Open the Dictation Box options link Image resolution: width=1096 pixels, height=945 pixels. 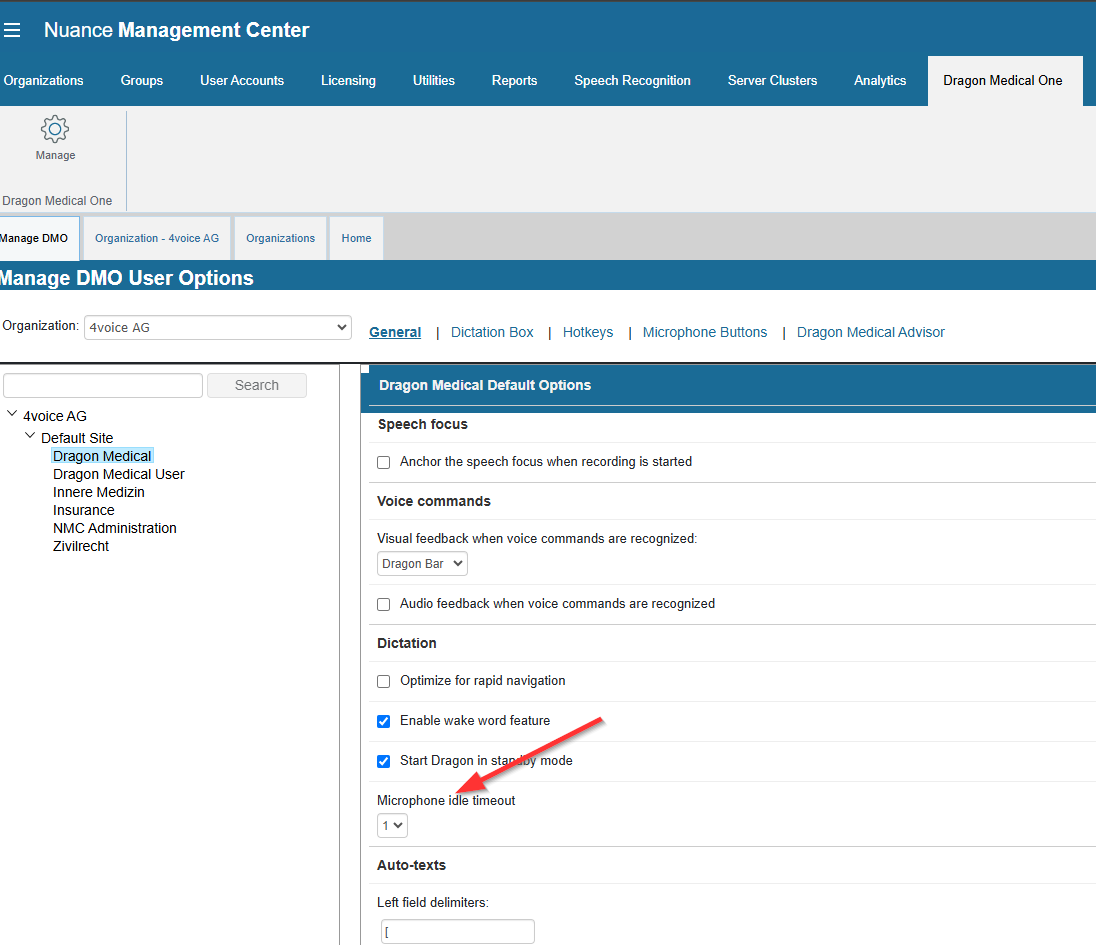coord(492,332)
